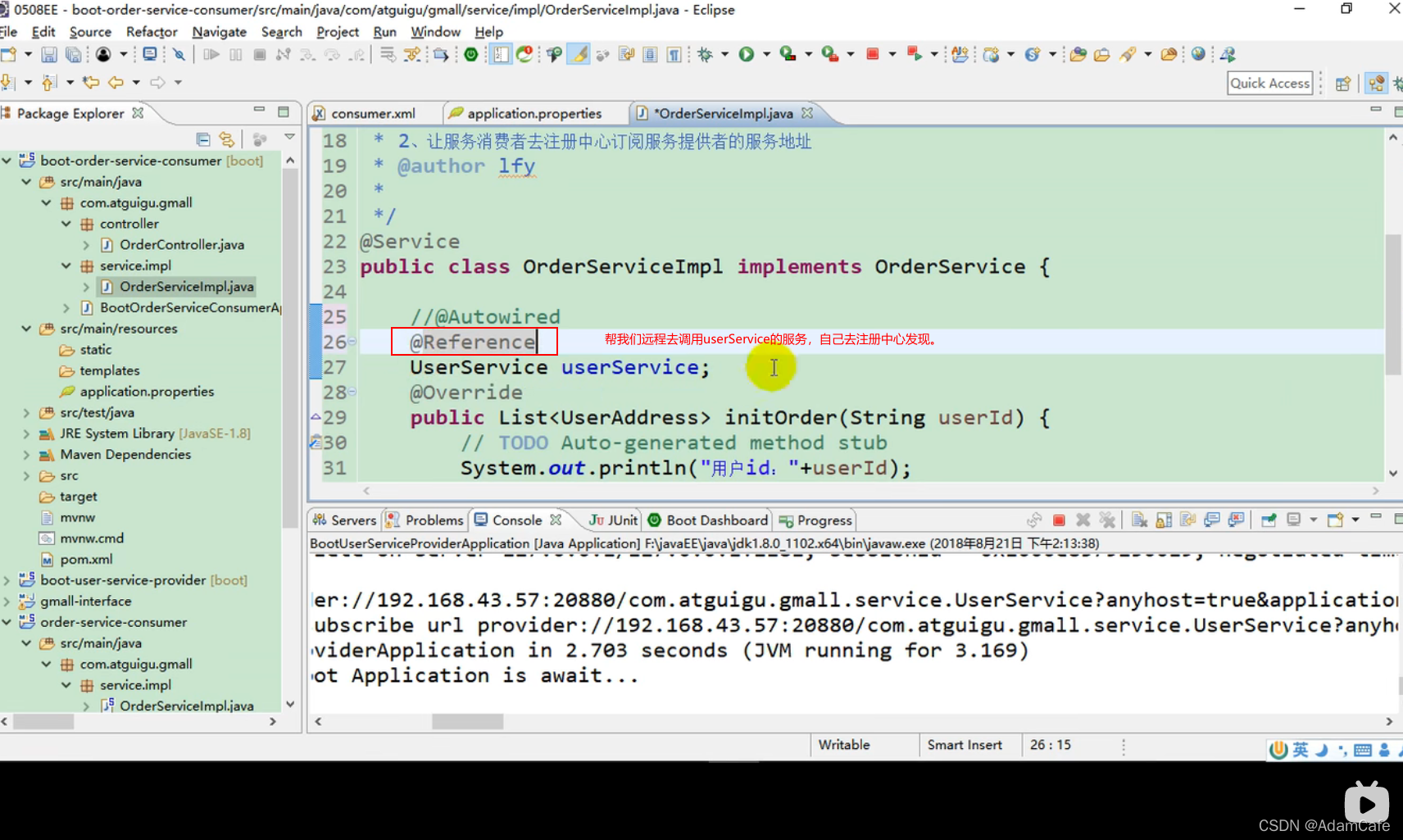This screenshot has height=840, width=1403.
Task: Click Last Edit Location arrow icon
Action: (x=90, y=82)
